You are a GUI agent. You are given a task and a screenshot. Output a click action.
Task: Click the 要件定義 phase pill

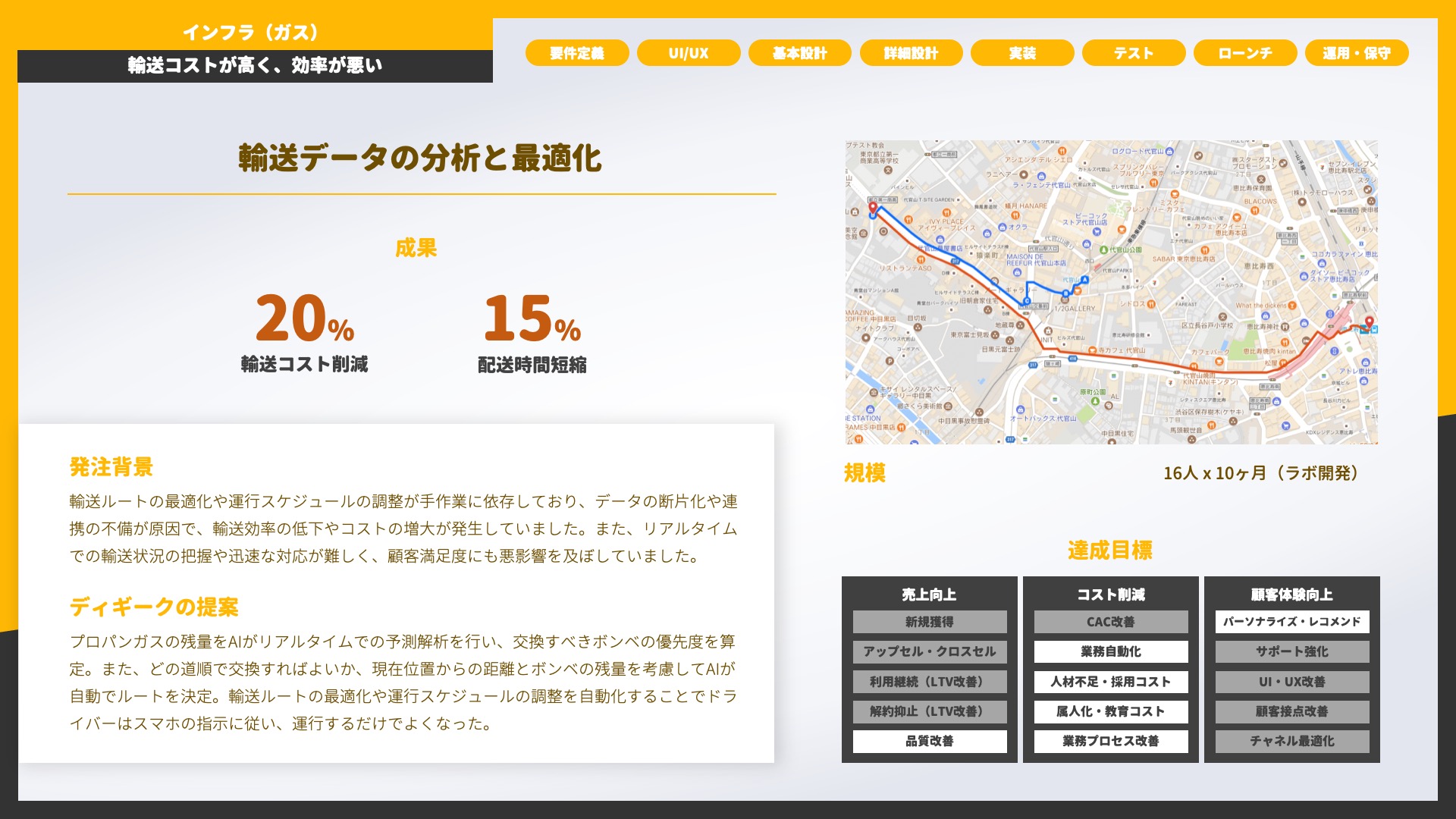click(x=577, y=53)
